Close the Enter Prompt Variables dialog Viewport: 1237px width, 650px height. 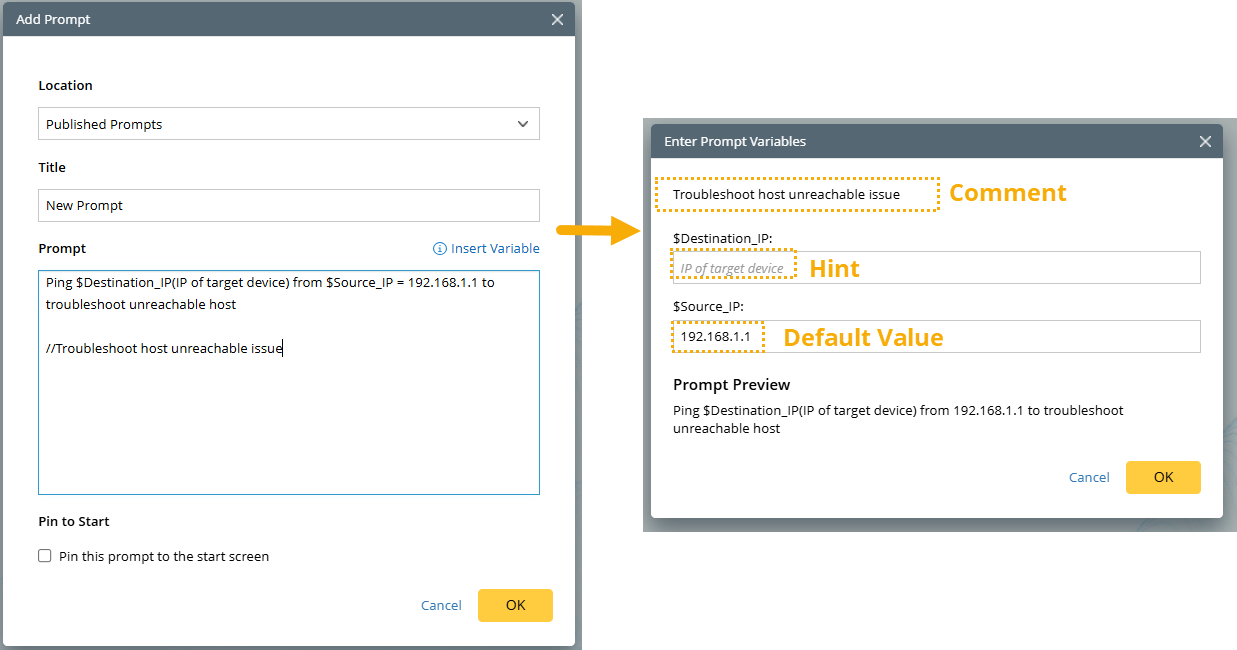[x=1205, y=142]
